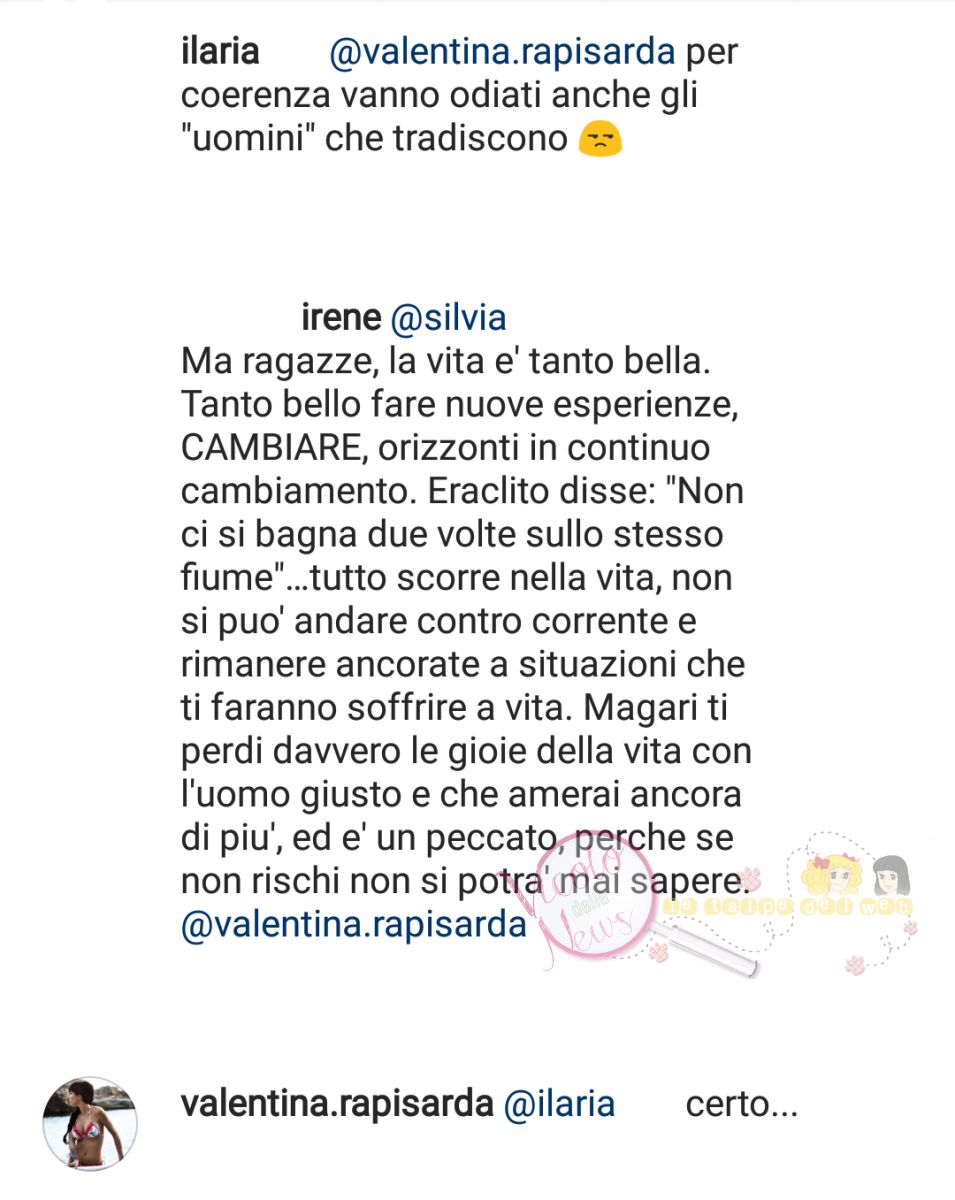
Task: Open valentina.rapisarda's profile picture avatar
Action: 90,1122
